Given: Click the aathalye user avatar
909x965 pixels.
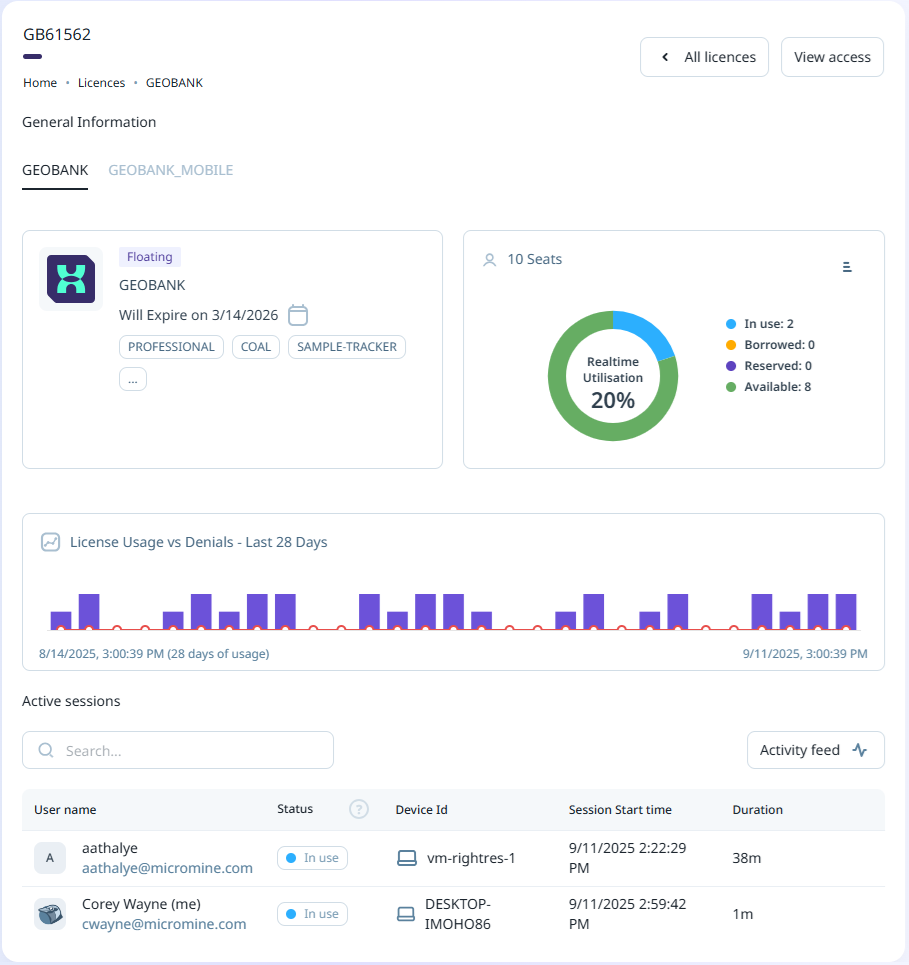Looking at the screenshot, I should 50,858.
